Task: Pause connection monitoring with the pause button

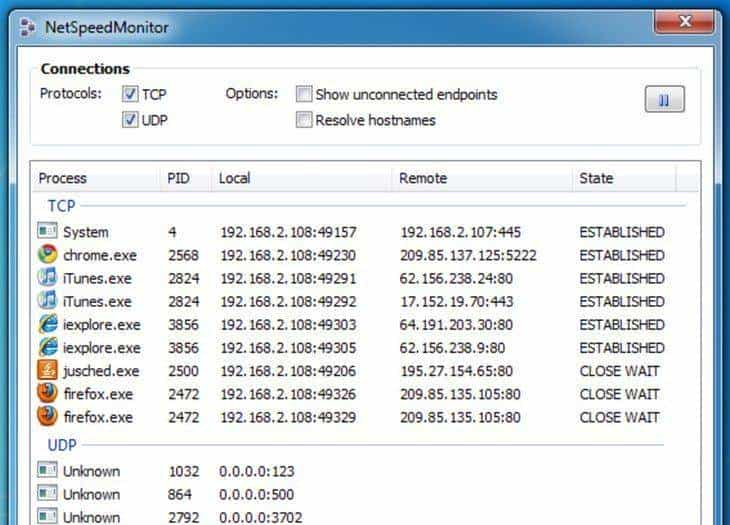Action: click(664, 99)
